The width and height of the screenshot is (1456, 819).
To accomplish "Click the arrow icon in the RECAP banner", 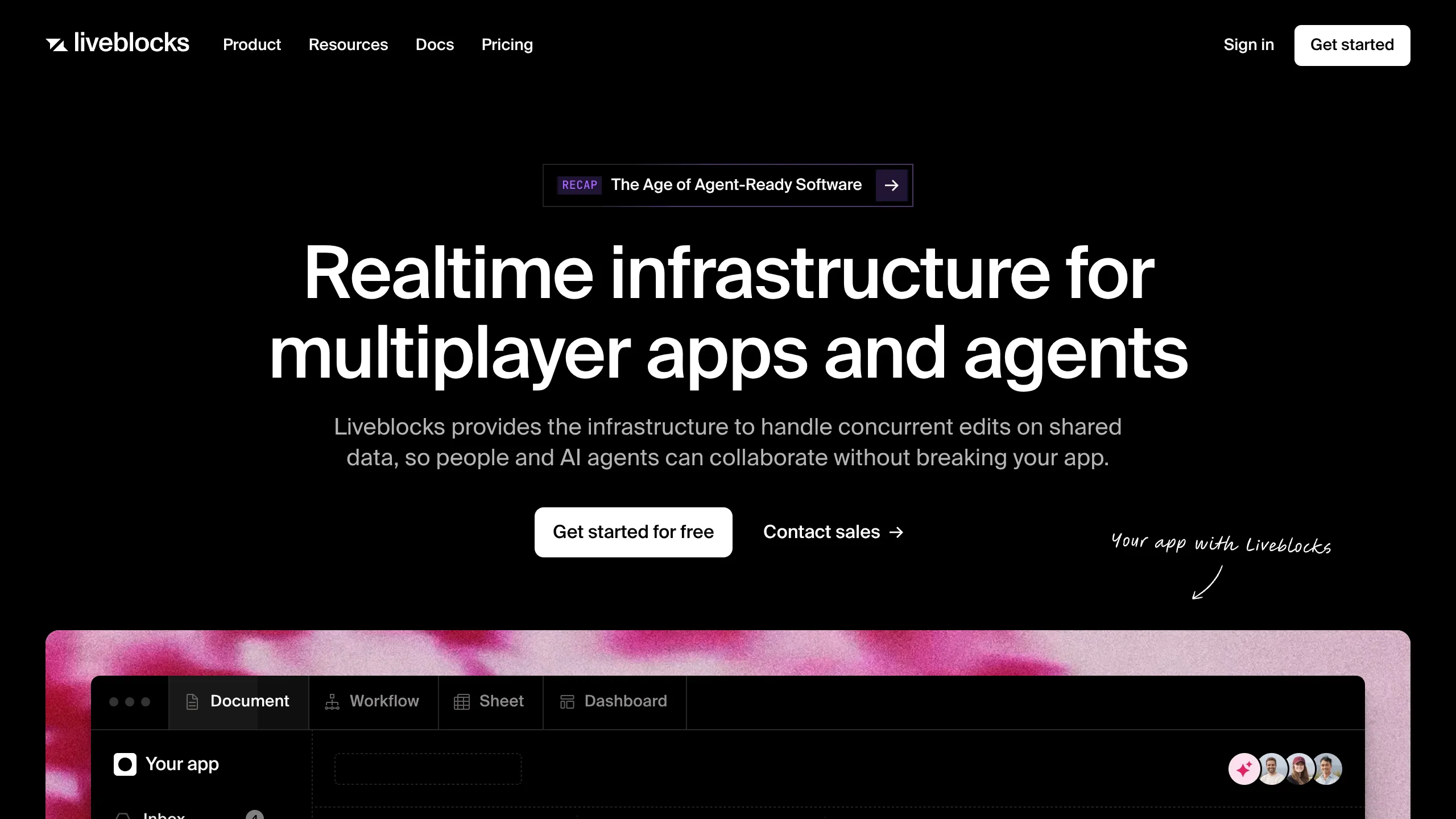I will click(x=891, y=185).
